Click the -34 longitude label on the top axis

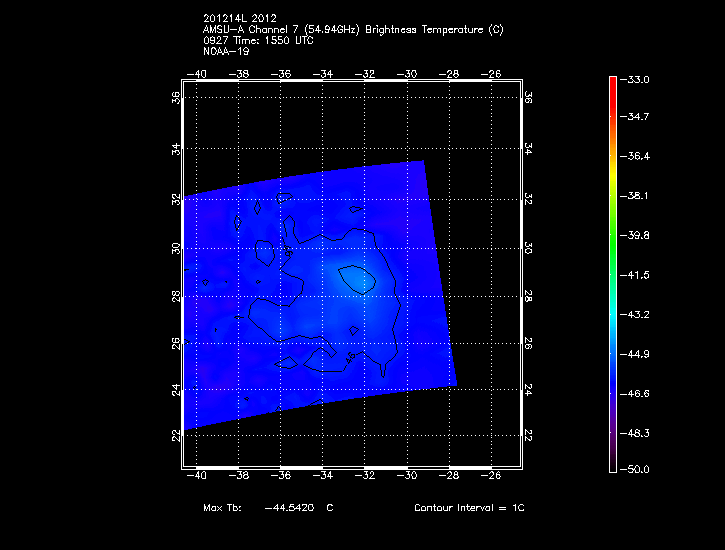[323, 74]
